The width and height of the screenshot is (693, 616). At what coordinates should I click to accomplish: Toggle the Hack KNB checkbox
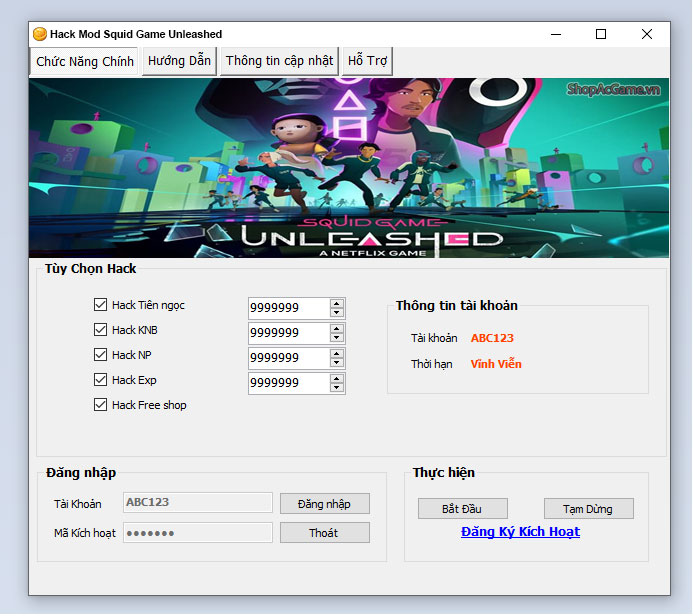point(100,330)
